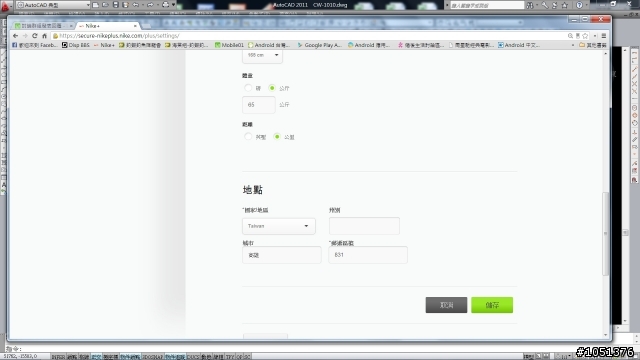Screen dimensions: 640x360
Task: Click Plot printer icon in AutoCAD toolbar
Action: (165, 5)
